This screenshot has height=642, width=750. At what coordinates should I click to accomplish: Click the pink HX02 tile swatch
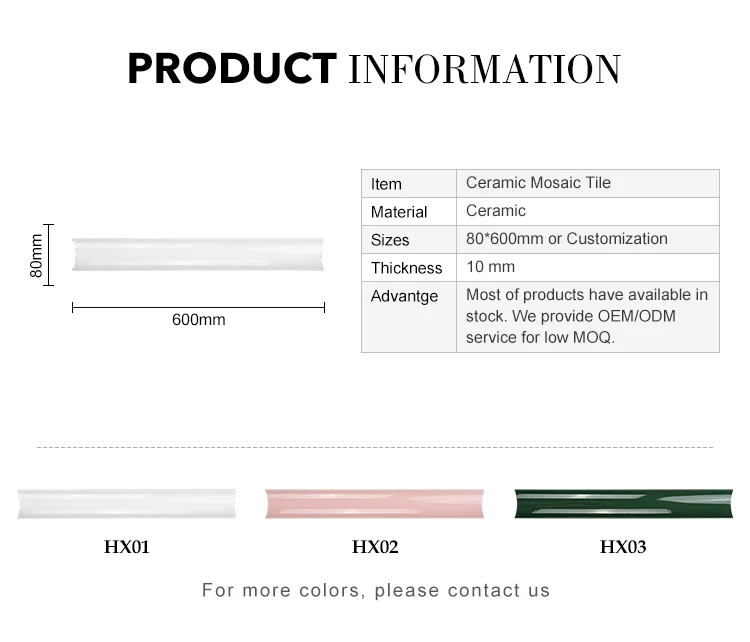click(x=375, y=504)
